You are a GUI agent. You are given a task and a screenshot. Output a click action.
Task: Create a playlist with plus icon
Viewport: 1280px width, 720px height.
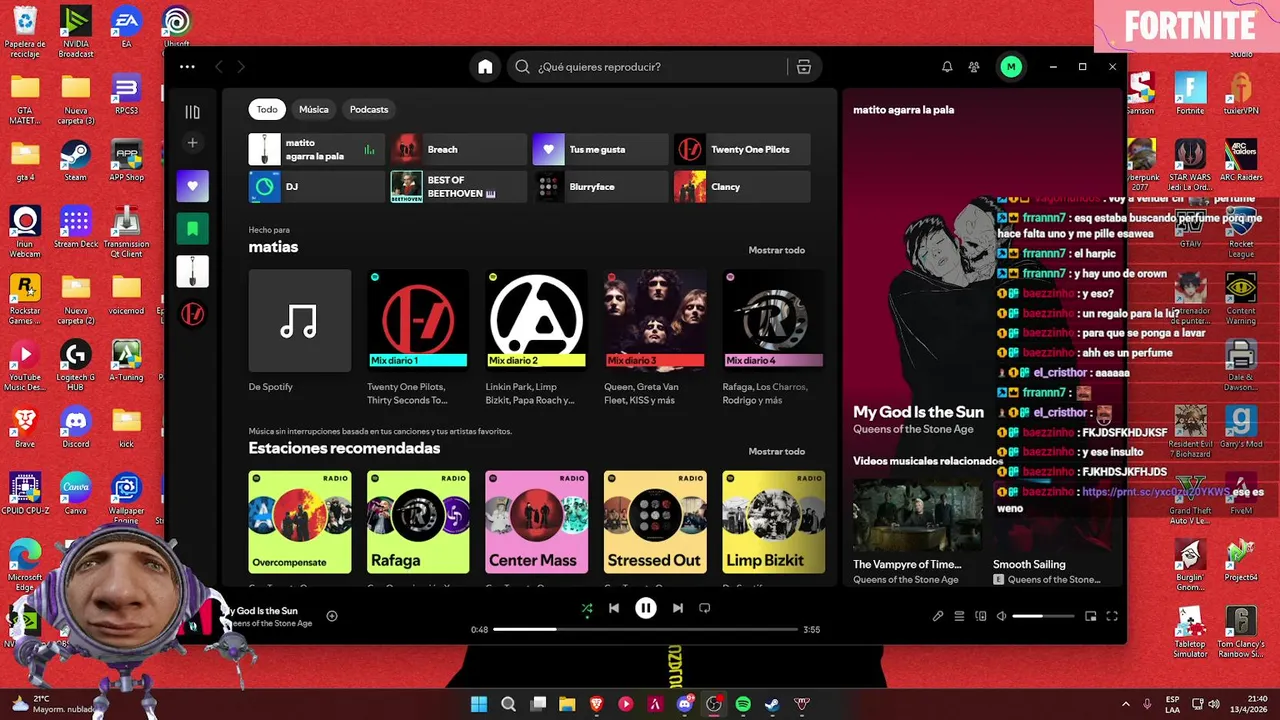tap(193, 143)
